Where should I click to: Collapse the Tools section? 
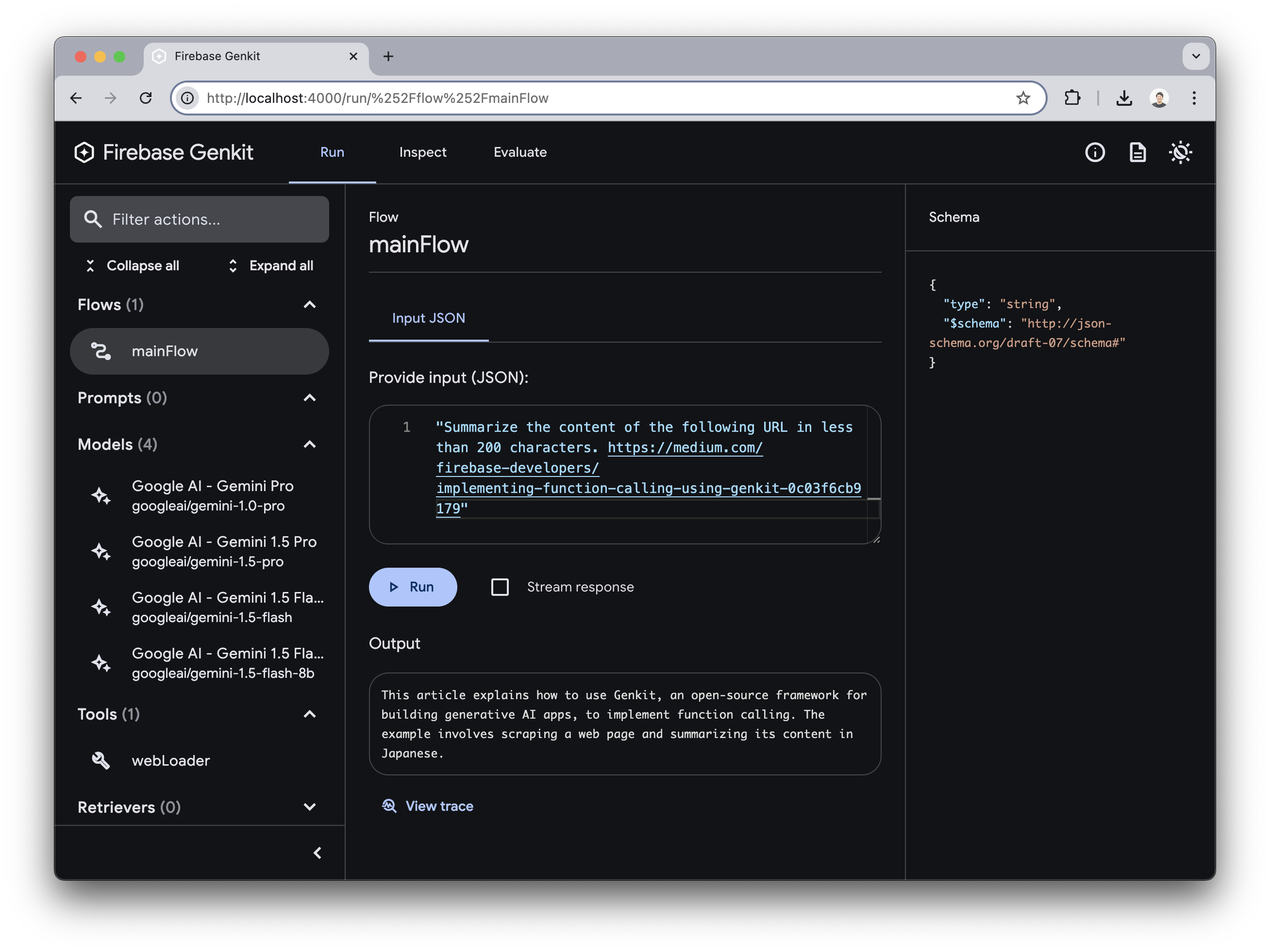tap(309, 714)
